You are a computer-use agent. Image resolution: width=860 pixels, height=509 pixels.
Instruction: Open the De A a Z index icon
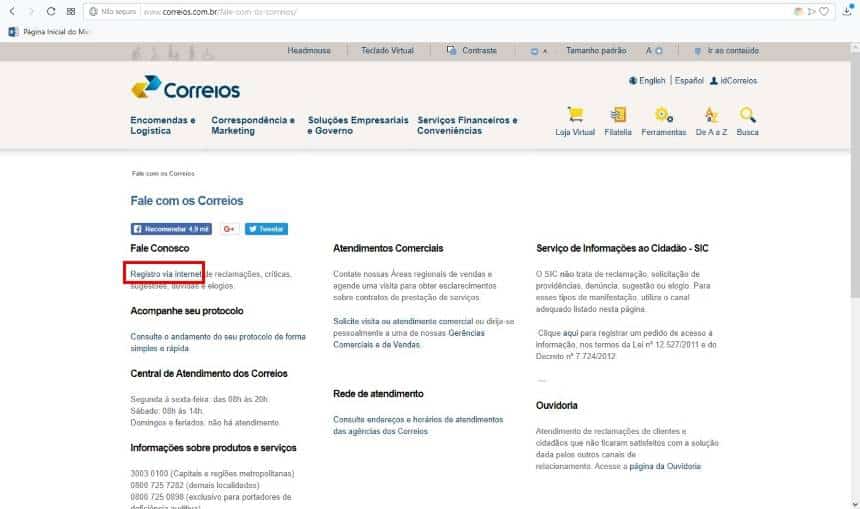click(x=711, y=115)
